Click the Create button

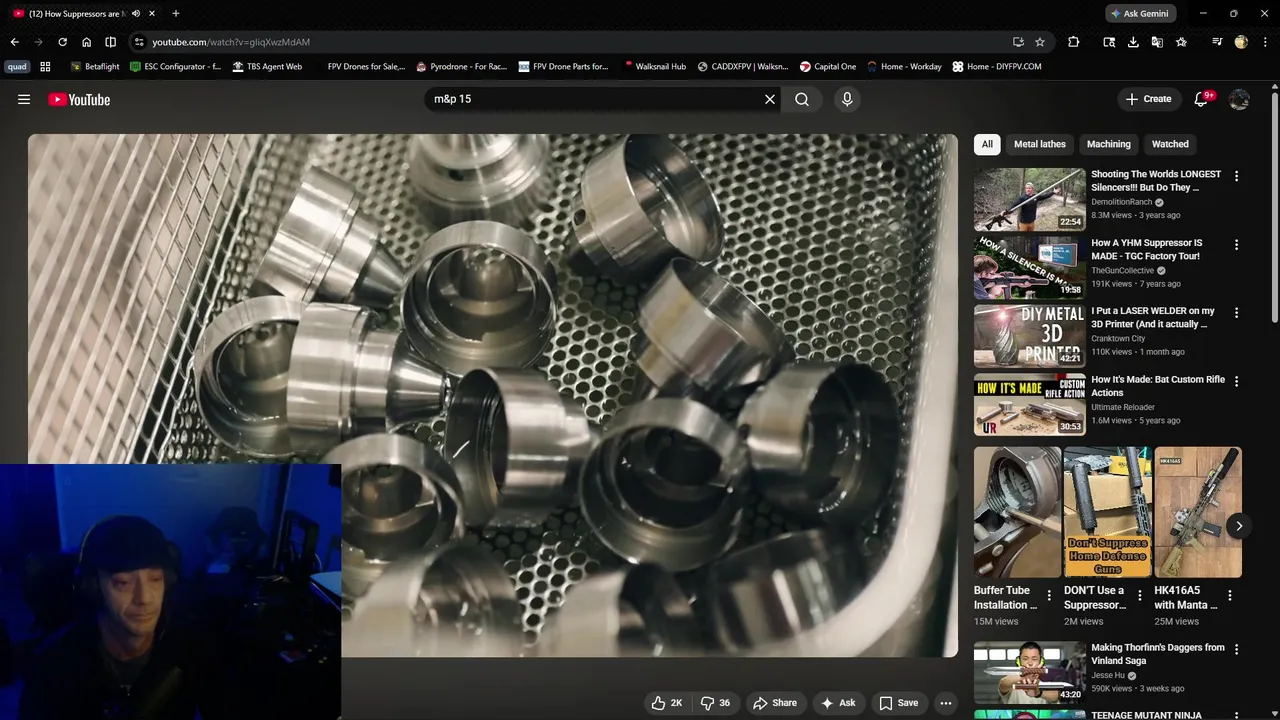pyautogui.click(x=1148, y=99)
